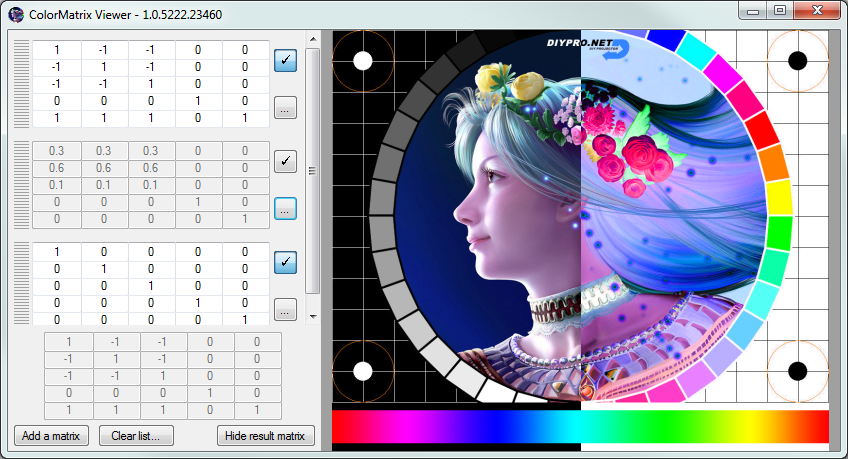
Task: Click result matrix cell in row five, column five
Action: coord(257,410)
